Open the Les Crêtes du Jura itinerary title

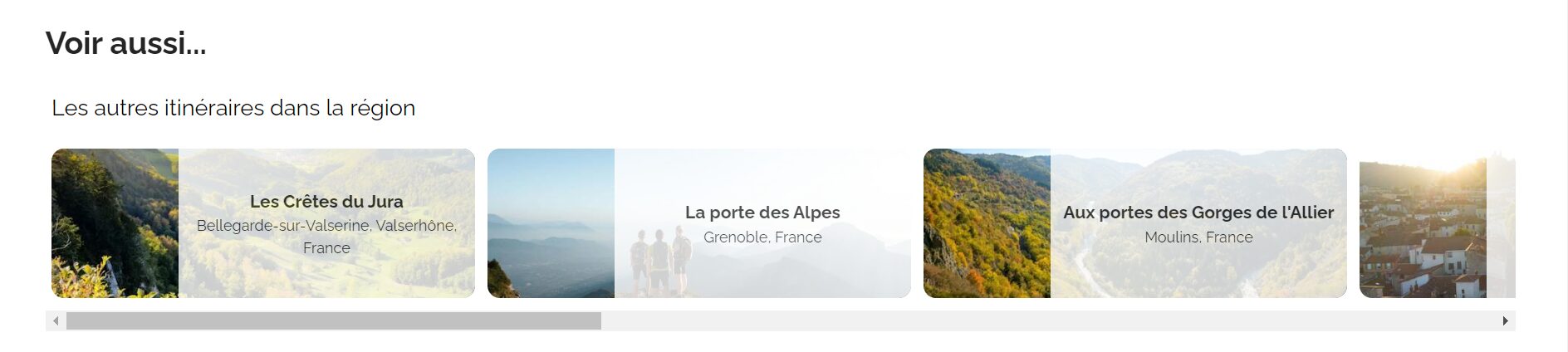tap(326, 201)
